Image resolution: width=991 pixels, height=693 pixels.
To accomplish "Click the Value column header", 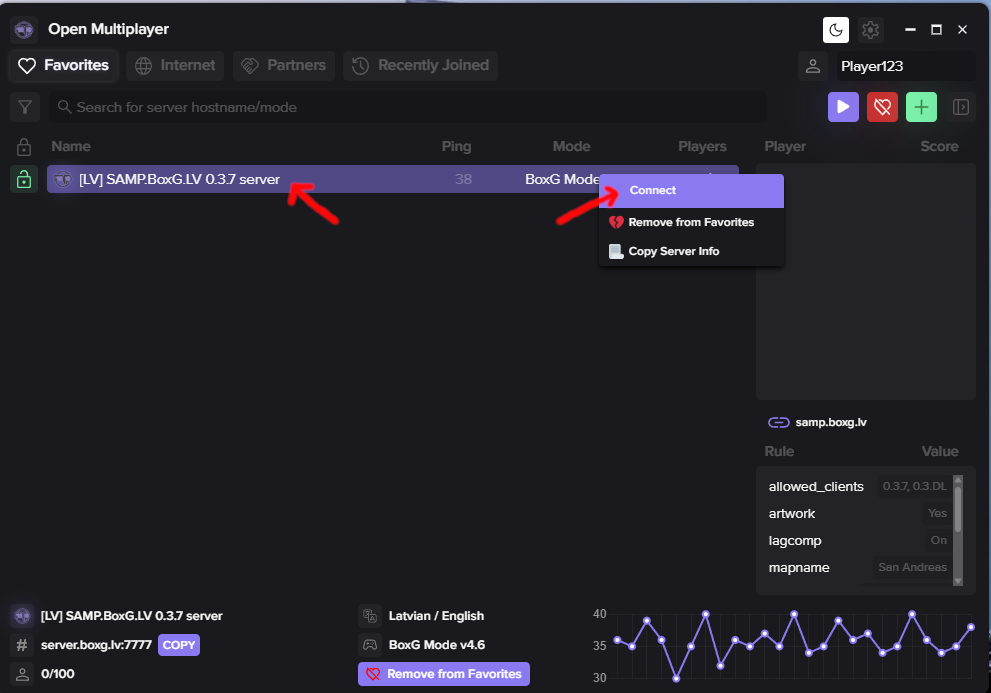I will (940, 451).
